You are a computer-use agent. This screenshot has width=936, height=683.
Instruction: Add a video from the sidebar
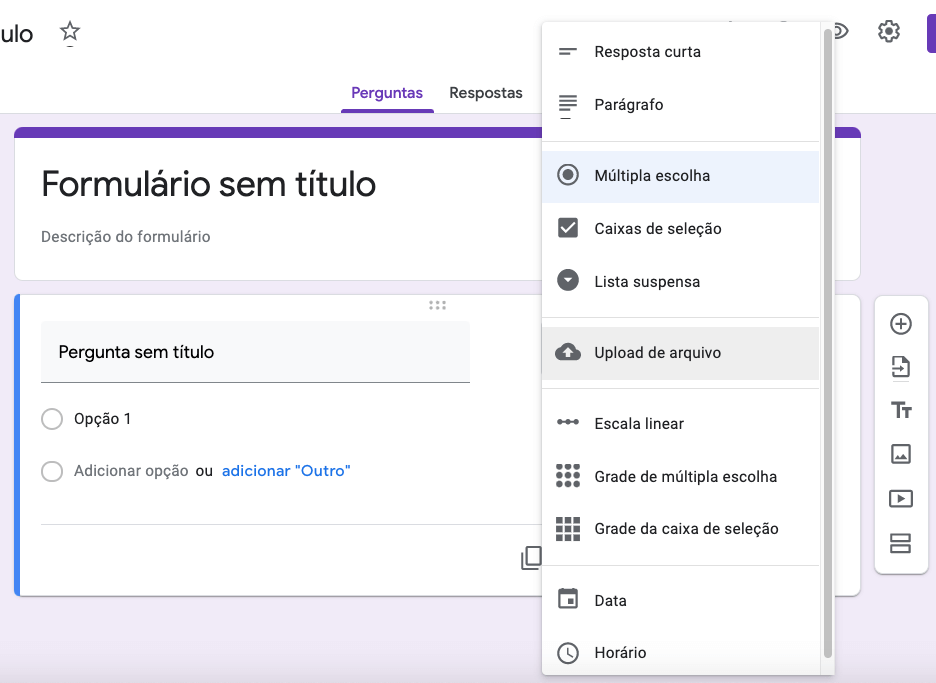(x=901, y=498)
